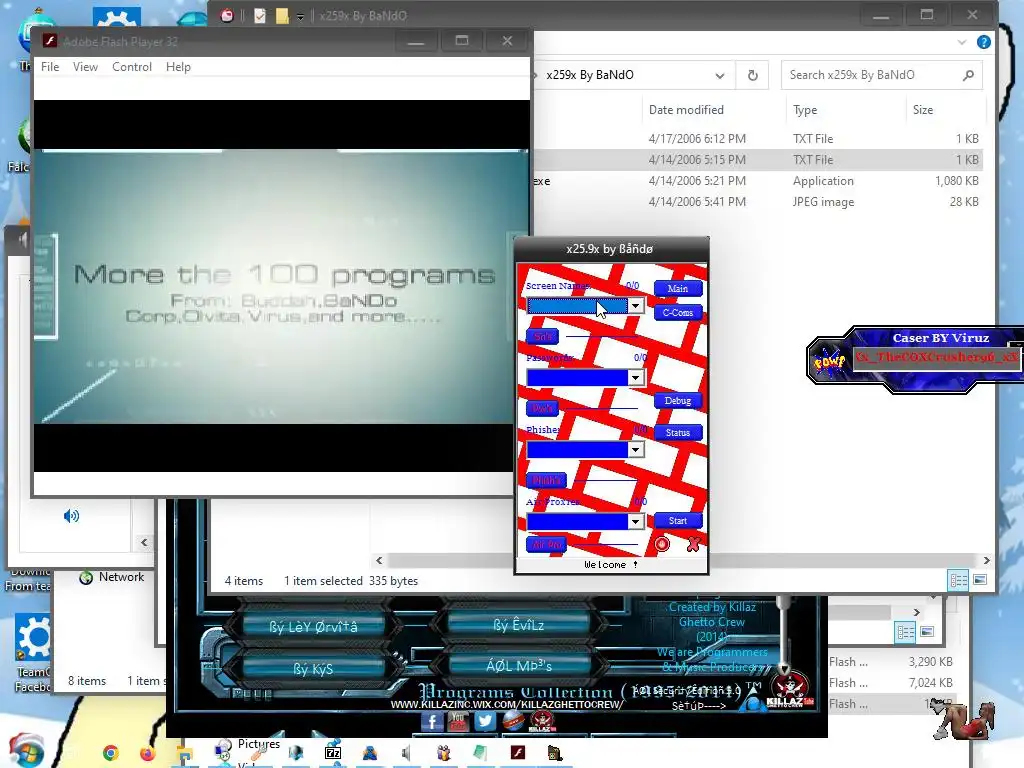
Task: Click the blue speaker volume icon
Action: pyautogui.click(x=71, y=517)
